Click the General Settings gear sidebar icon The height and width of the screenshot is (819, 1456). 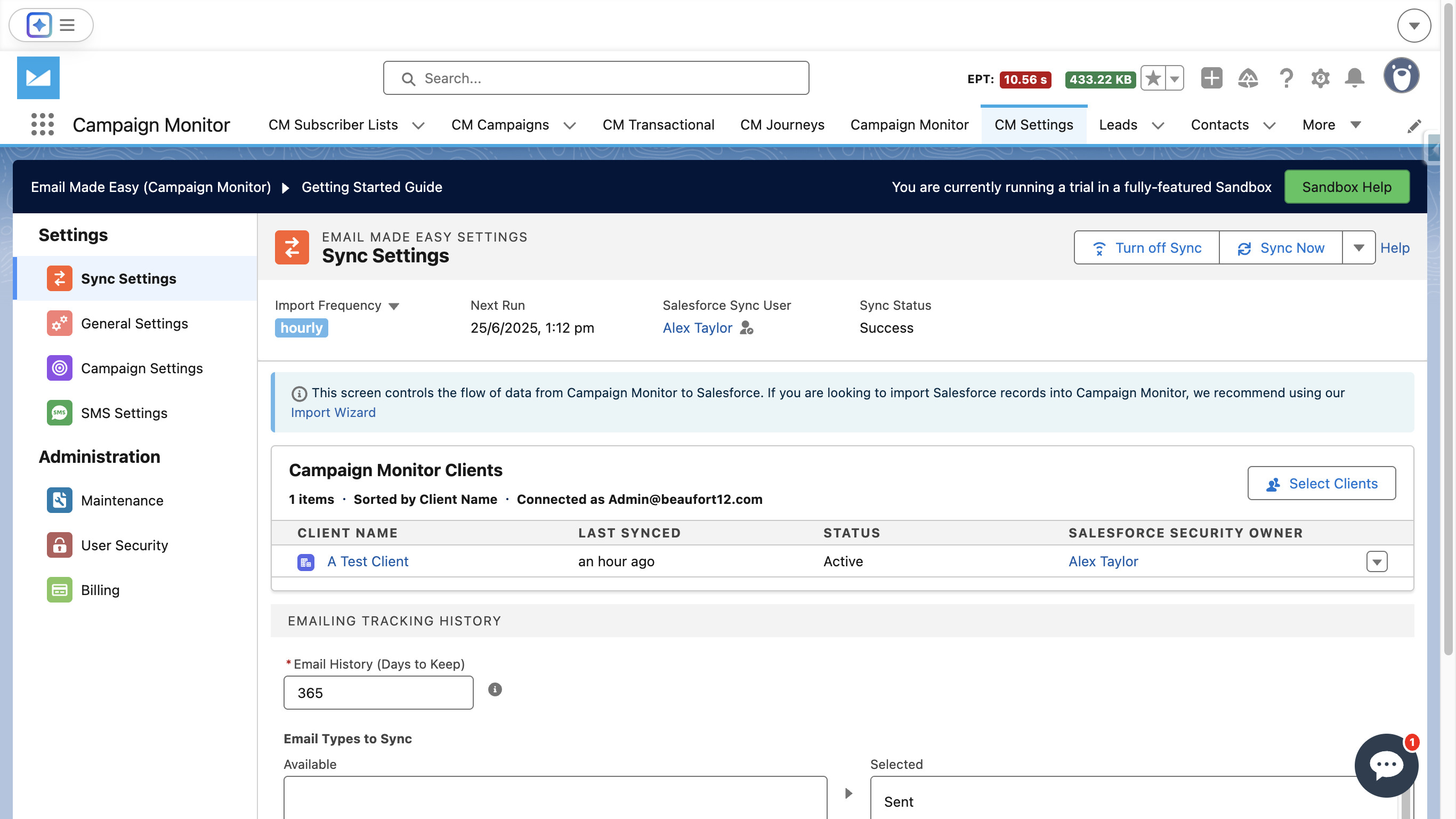[x=59, y=323]
